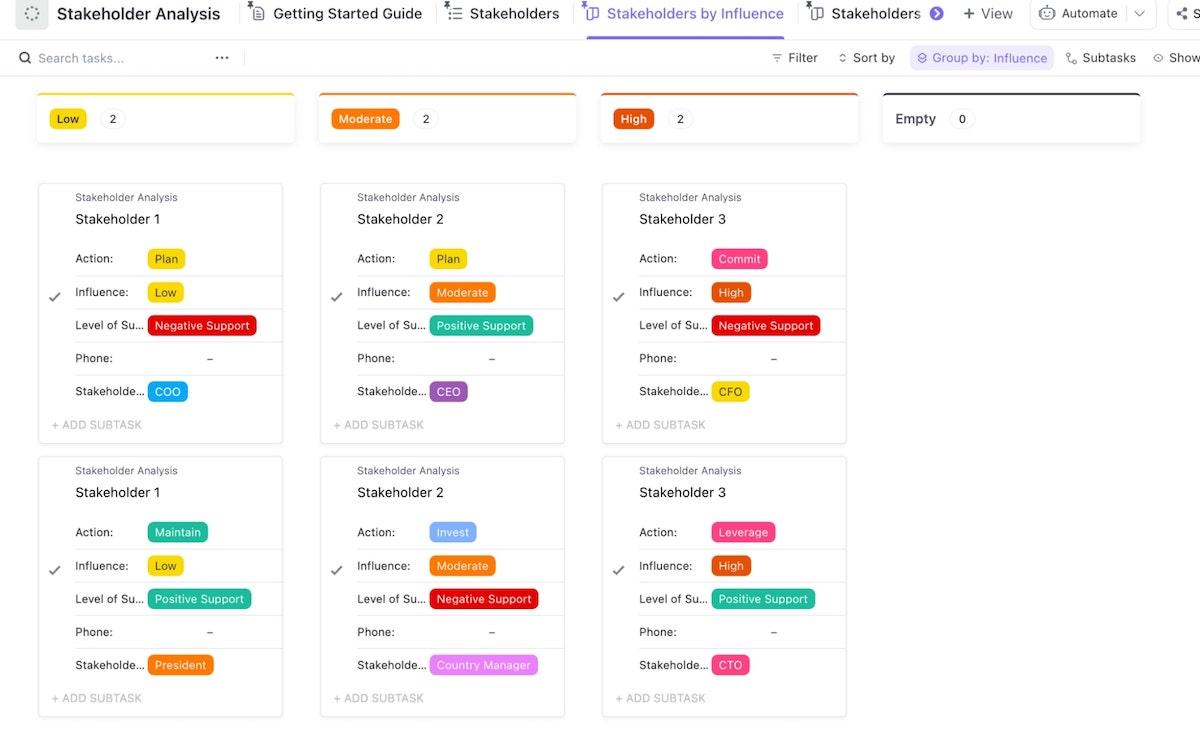Viewport: 1200px width, 740px height.
Task: Mark top Stakeholder 1 card complete
Action: [55, 297]
